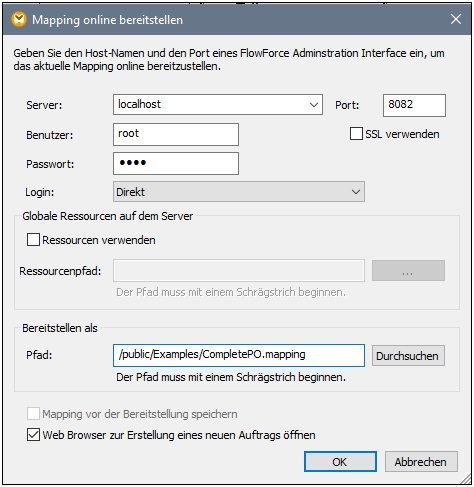The height and width of the screenshot is (487, 474).
Task: Click the Port: label
Action: 347,105
